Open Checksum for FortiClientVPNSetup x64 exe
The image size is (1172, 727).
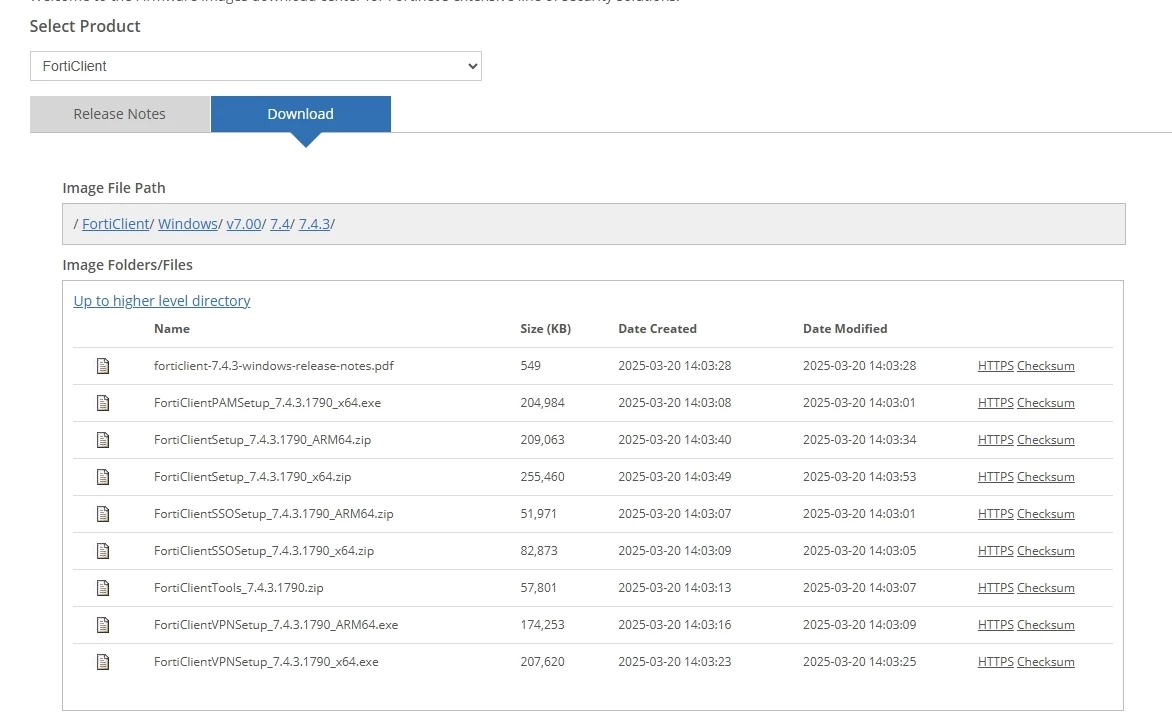click(1046, 661)
